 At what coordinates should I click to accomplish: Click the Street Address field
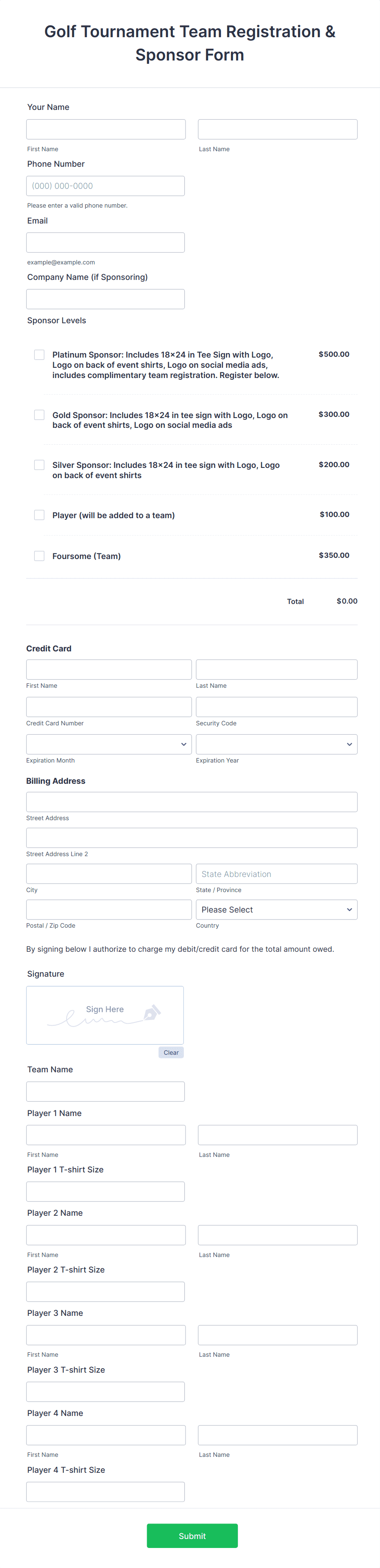(191, 802)
